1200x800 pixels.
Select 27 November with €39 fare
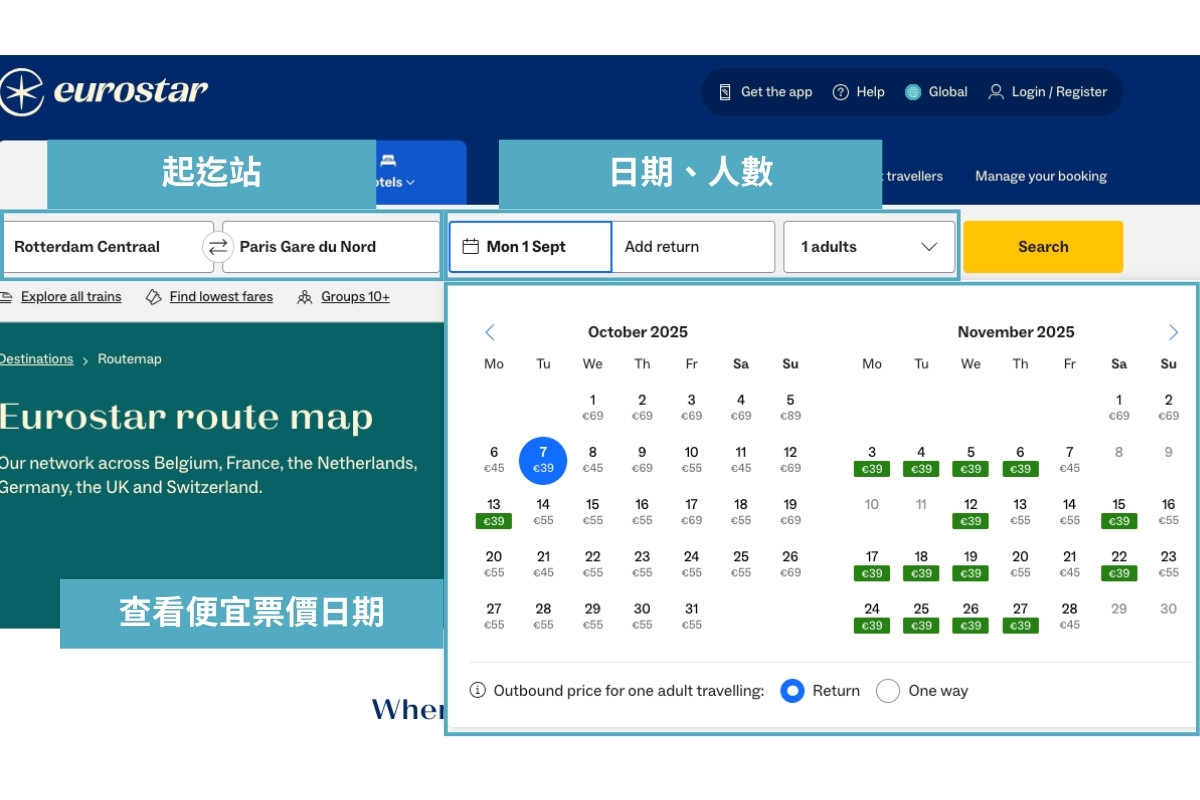click(x=1020, y=617)
